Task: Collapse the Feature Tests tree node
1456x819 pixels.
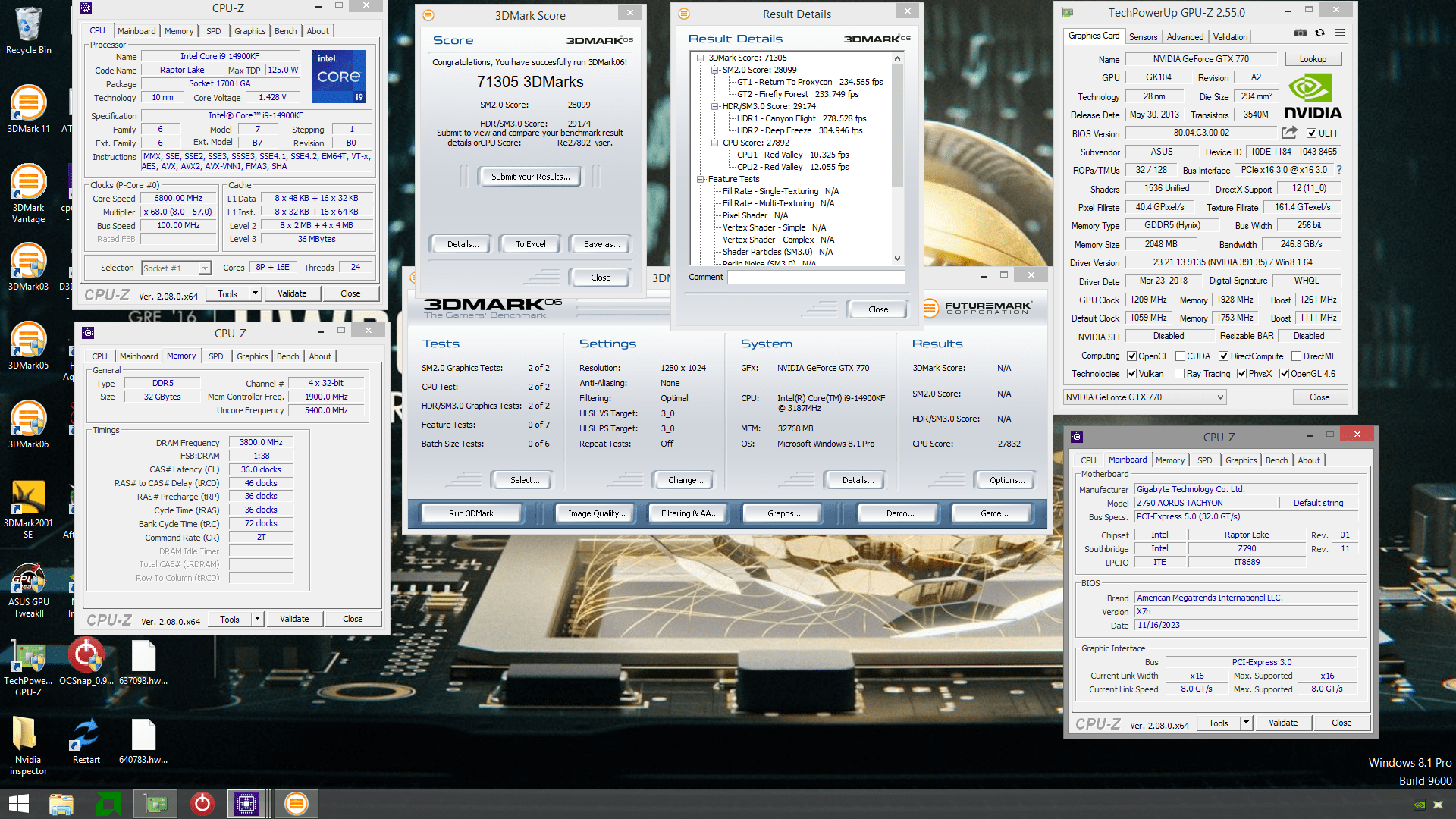Action: point(701,180)
